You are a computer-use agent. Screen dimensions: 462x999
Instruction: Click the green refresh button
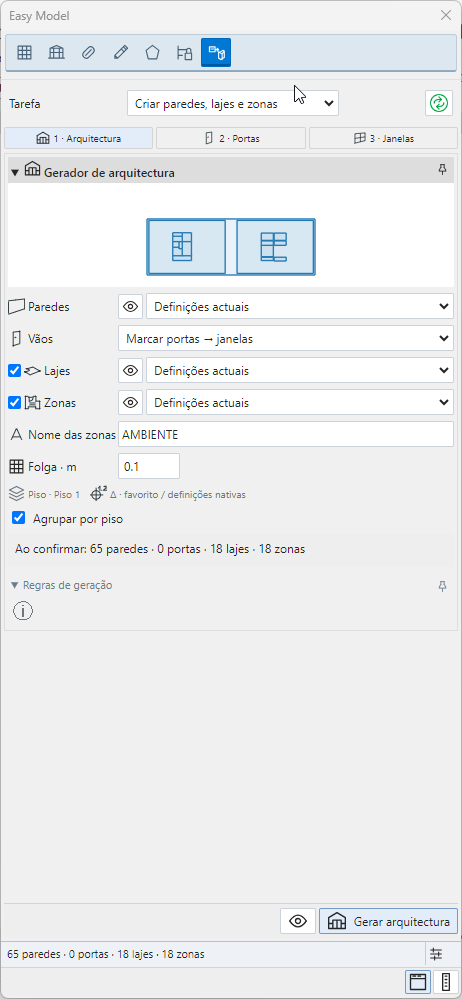click(438, 103)
